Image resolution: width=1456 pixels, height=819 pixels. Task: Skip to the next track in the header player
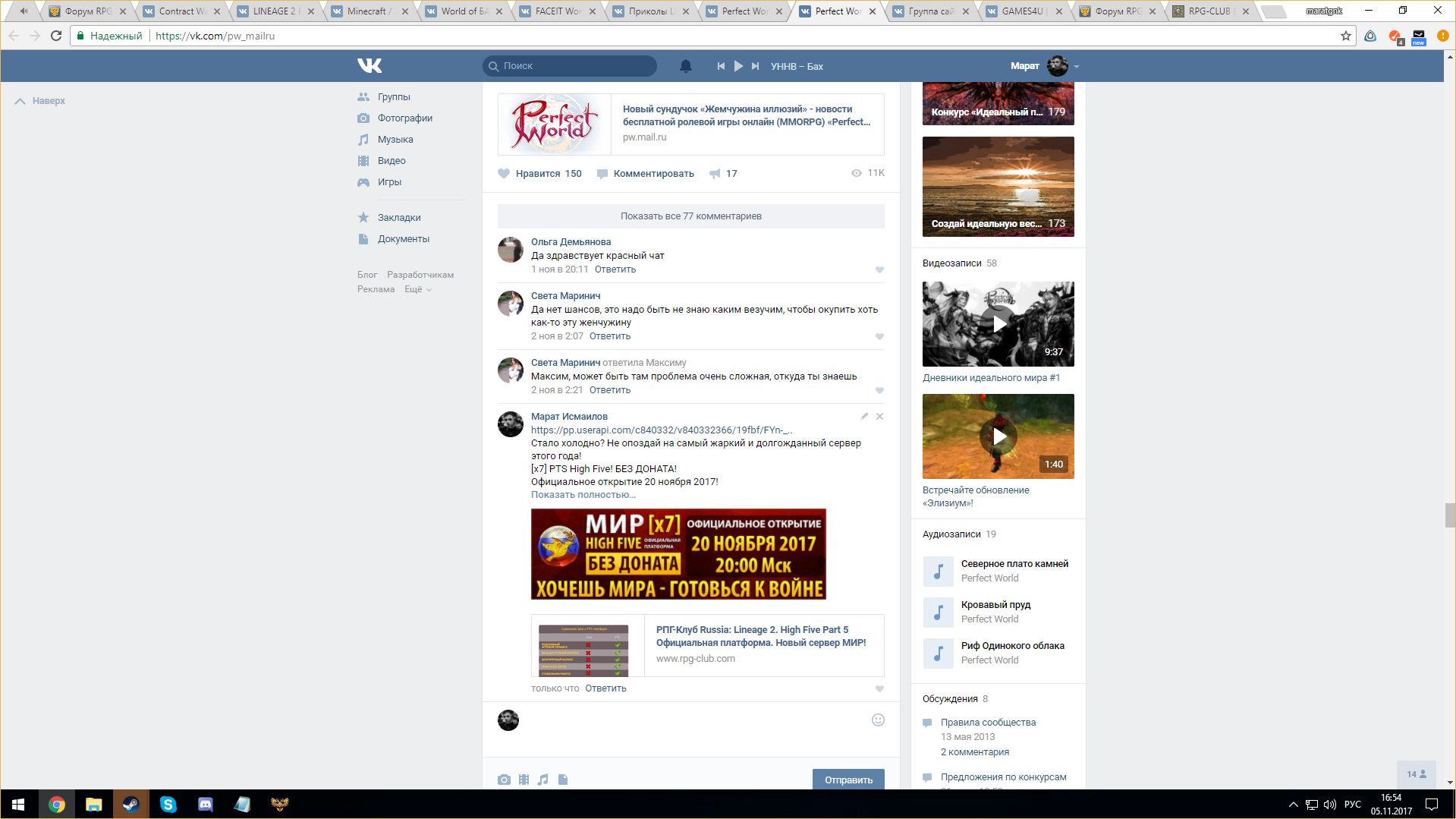click(755, 66)
